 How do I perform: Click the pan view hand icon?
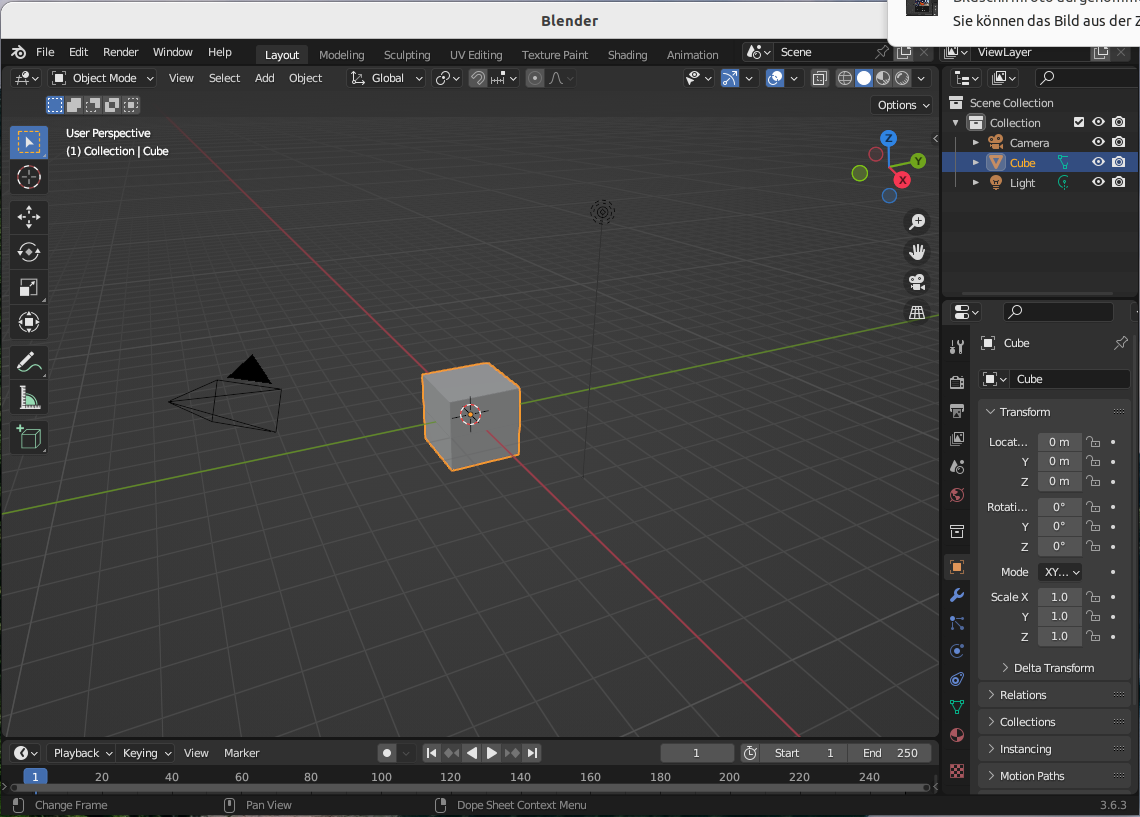tap(917, 251)
